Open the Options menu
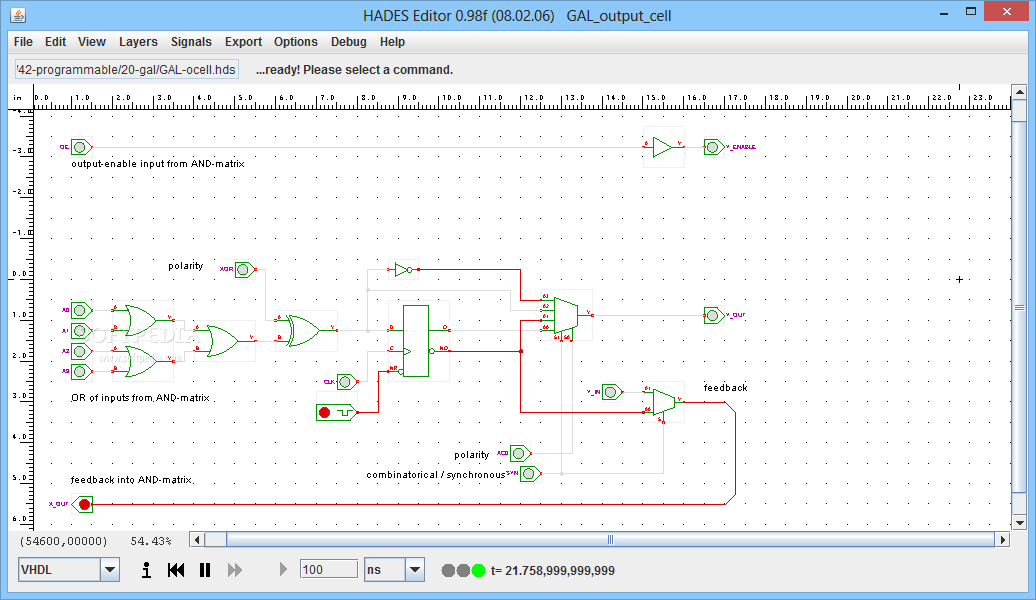This screenshot has height=600, width=1036. tap(295, 42)
